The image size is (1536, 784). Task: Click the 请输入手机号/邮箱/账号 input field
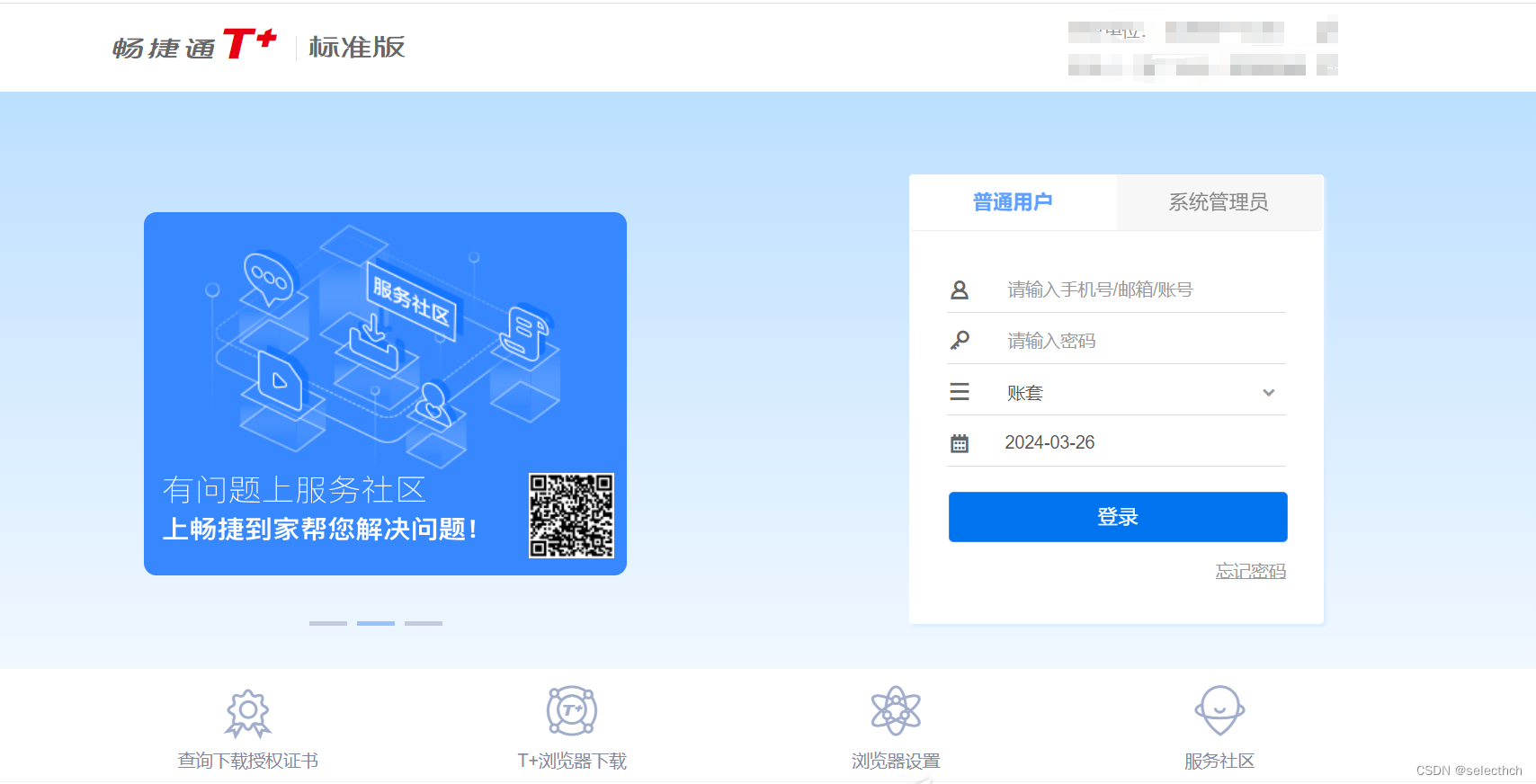point(1117,290)
